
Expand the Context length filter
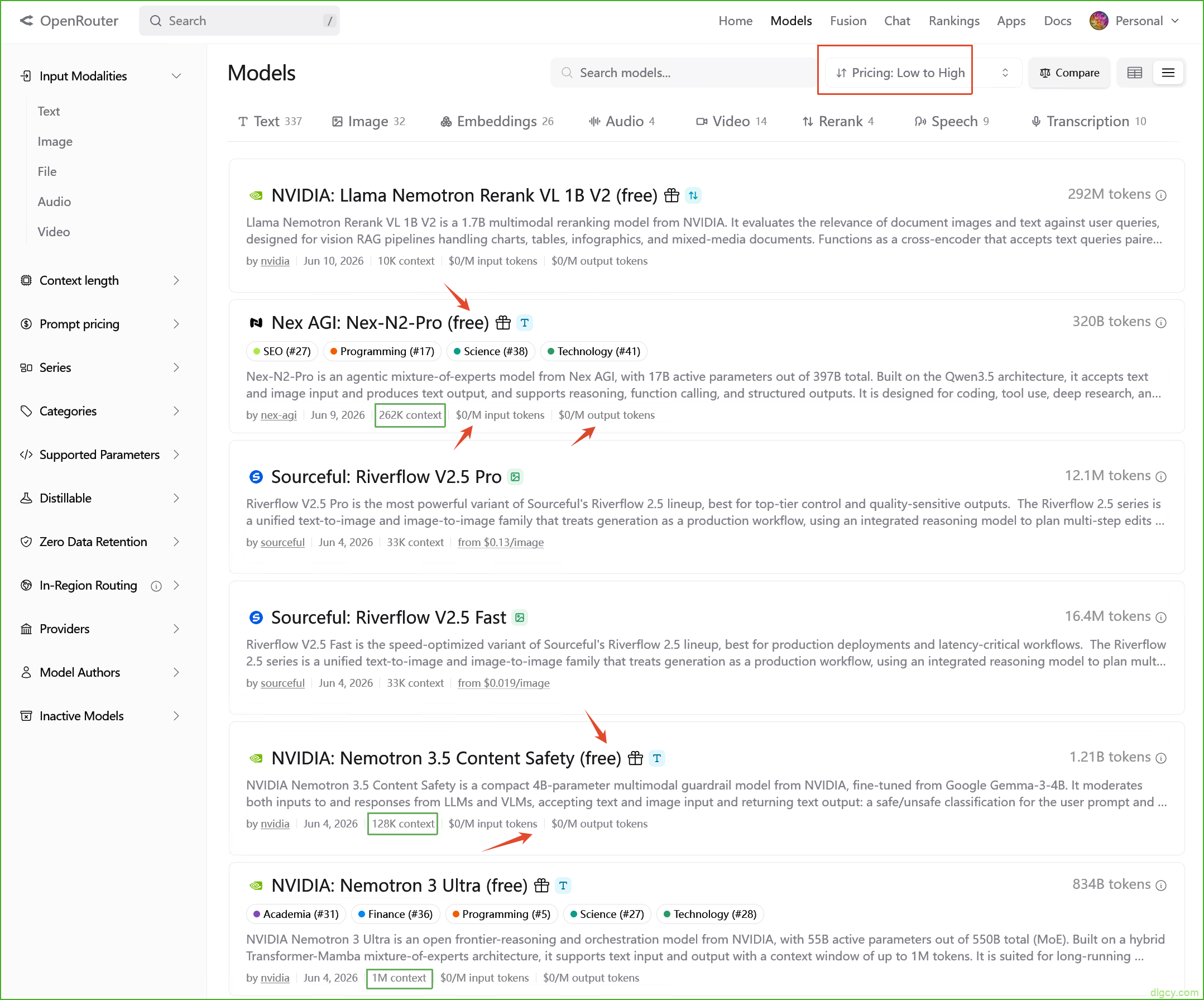pyautogui.click(x=101, y=280)
